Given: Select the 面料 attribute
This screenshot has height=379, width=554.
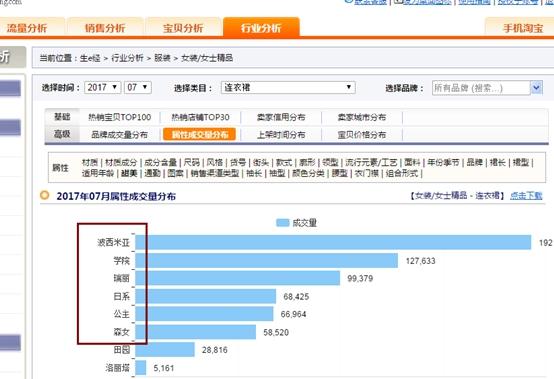Looking at the screenshot, I should tap(412, 162).
